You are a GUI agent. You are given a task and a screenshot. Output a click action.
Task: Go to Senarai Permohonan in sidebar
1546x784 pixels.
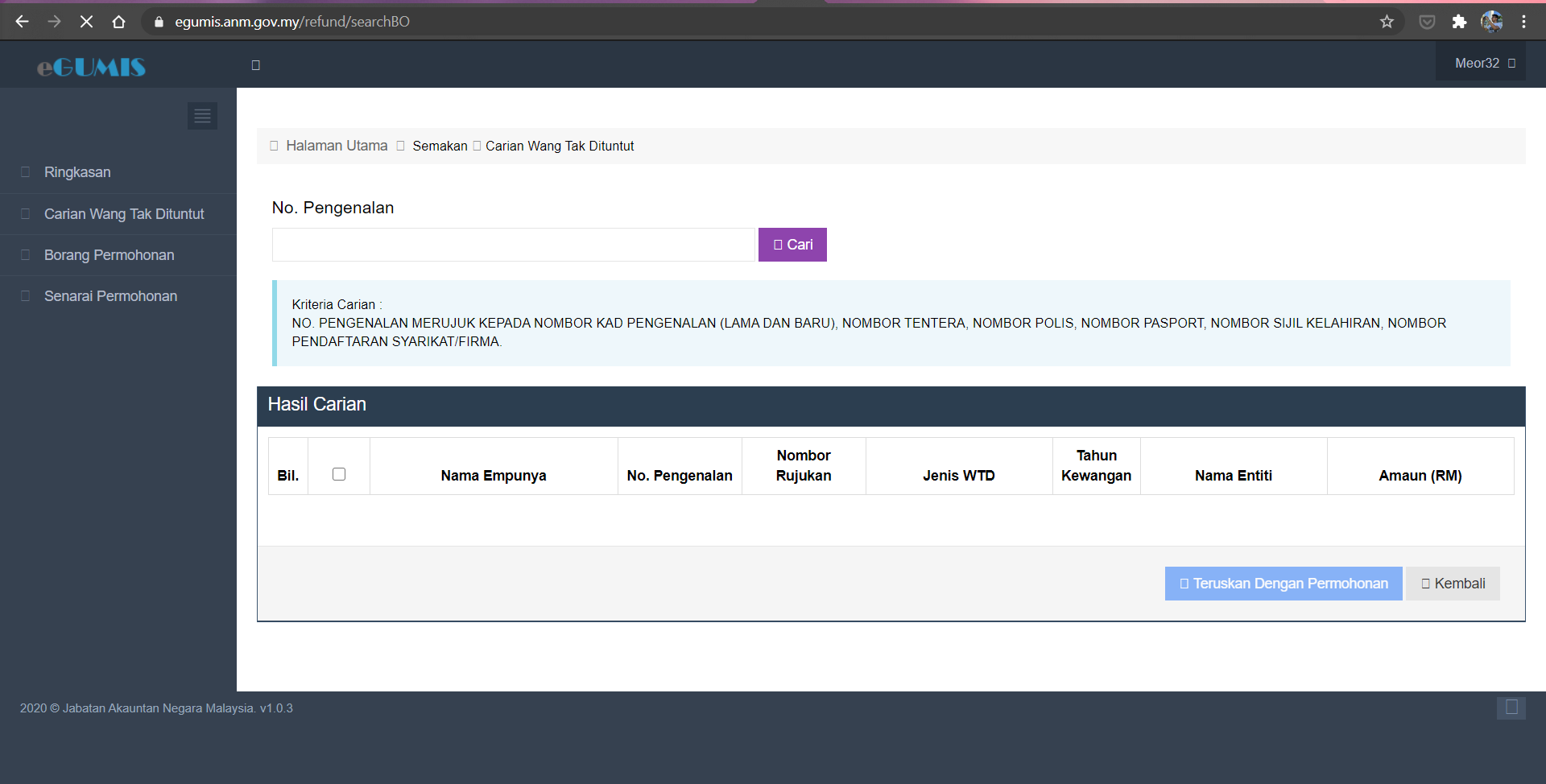(110, 296)
